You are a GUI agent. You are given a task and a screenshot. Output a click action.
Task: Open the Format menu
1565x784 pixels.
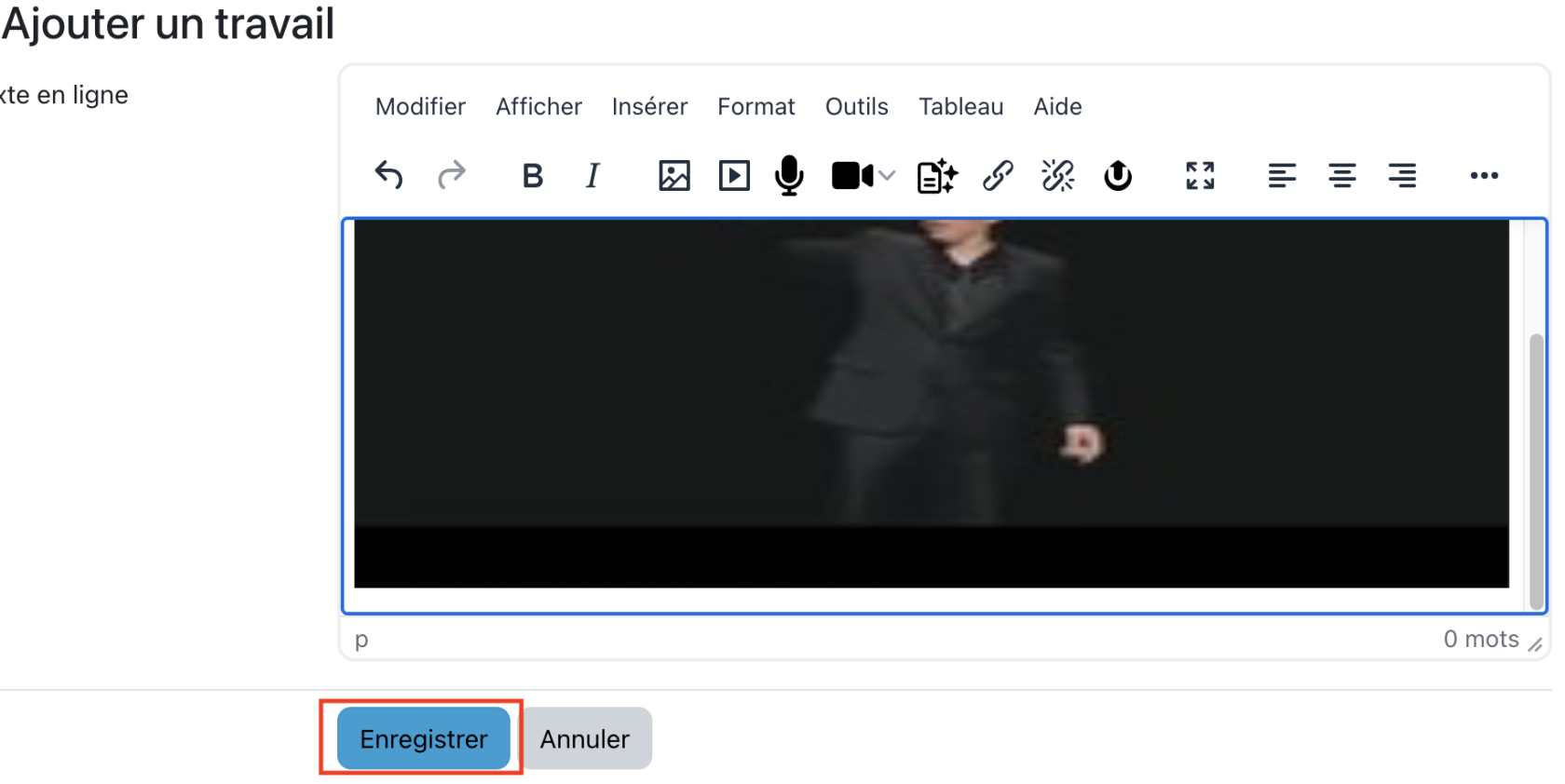tap(755, 107)
